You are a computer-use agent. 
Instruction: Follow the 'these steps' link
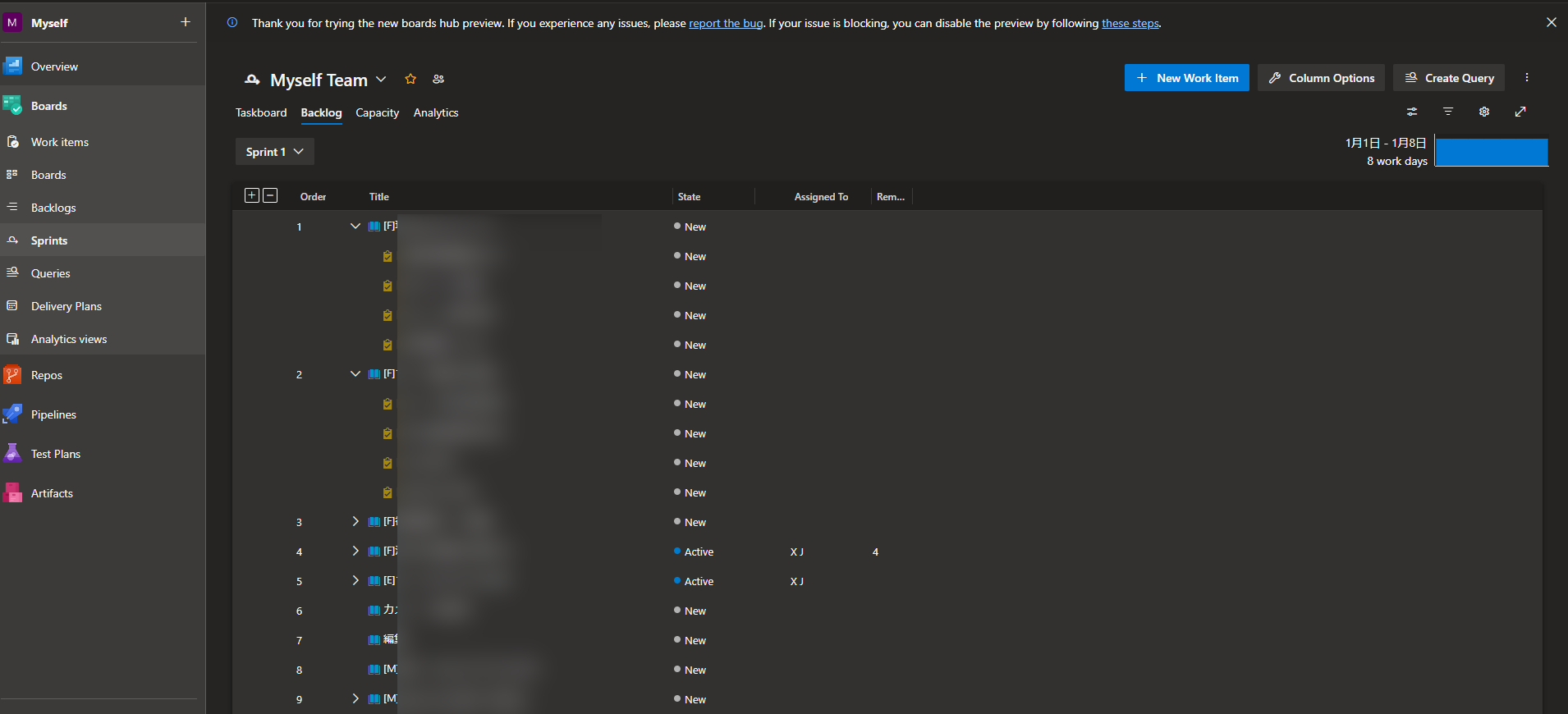[1130, 23]
